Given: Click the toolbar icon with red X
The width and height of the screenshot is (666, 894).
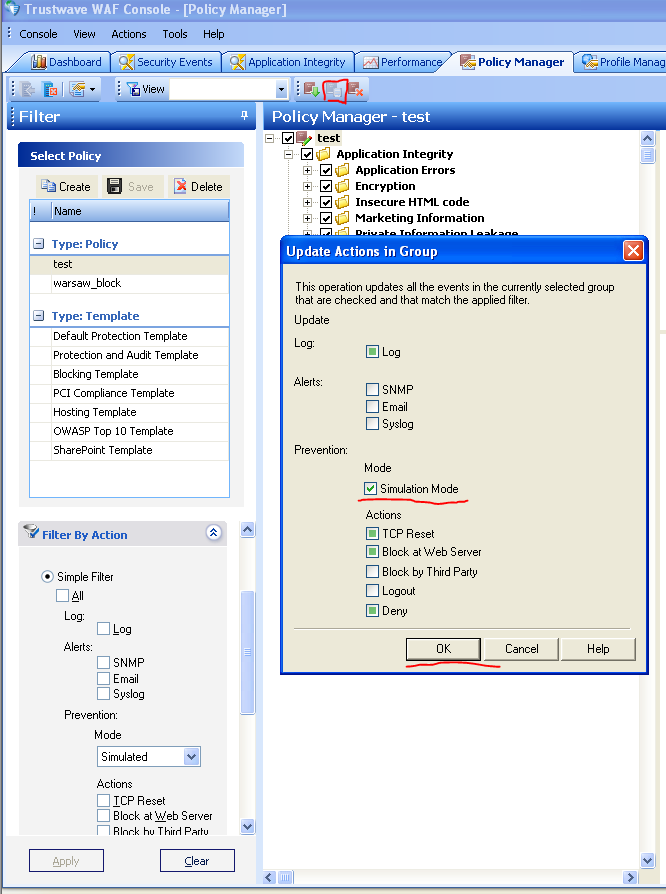Looking at the screenshot, I should pos(356,90).
